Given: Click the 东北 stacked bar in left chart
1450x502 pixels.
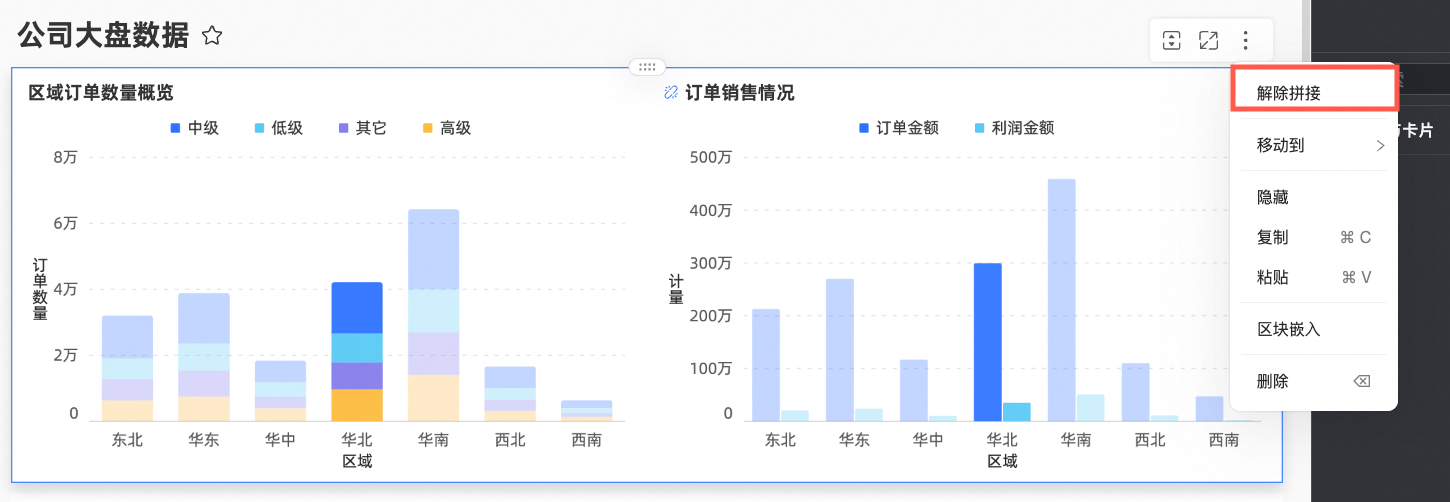Looking at the screenshot, I should click(127, 368).
